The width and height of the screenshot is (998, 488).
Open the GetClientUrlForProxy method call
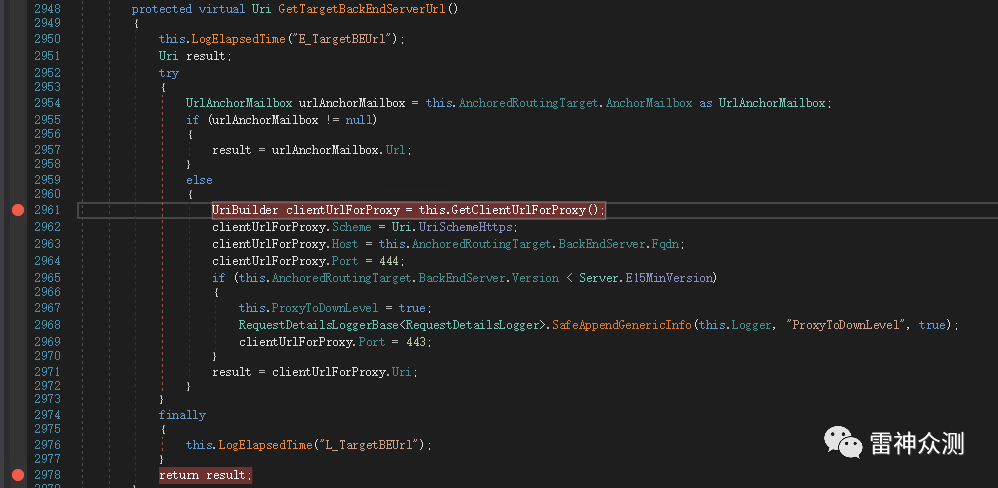coord(517,210)
